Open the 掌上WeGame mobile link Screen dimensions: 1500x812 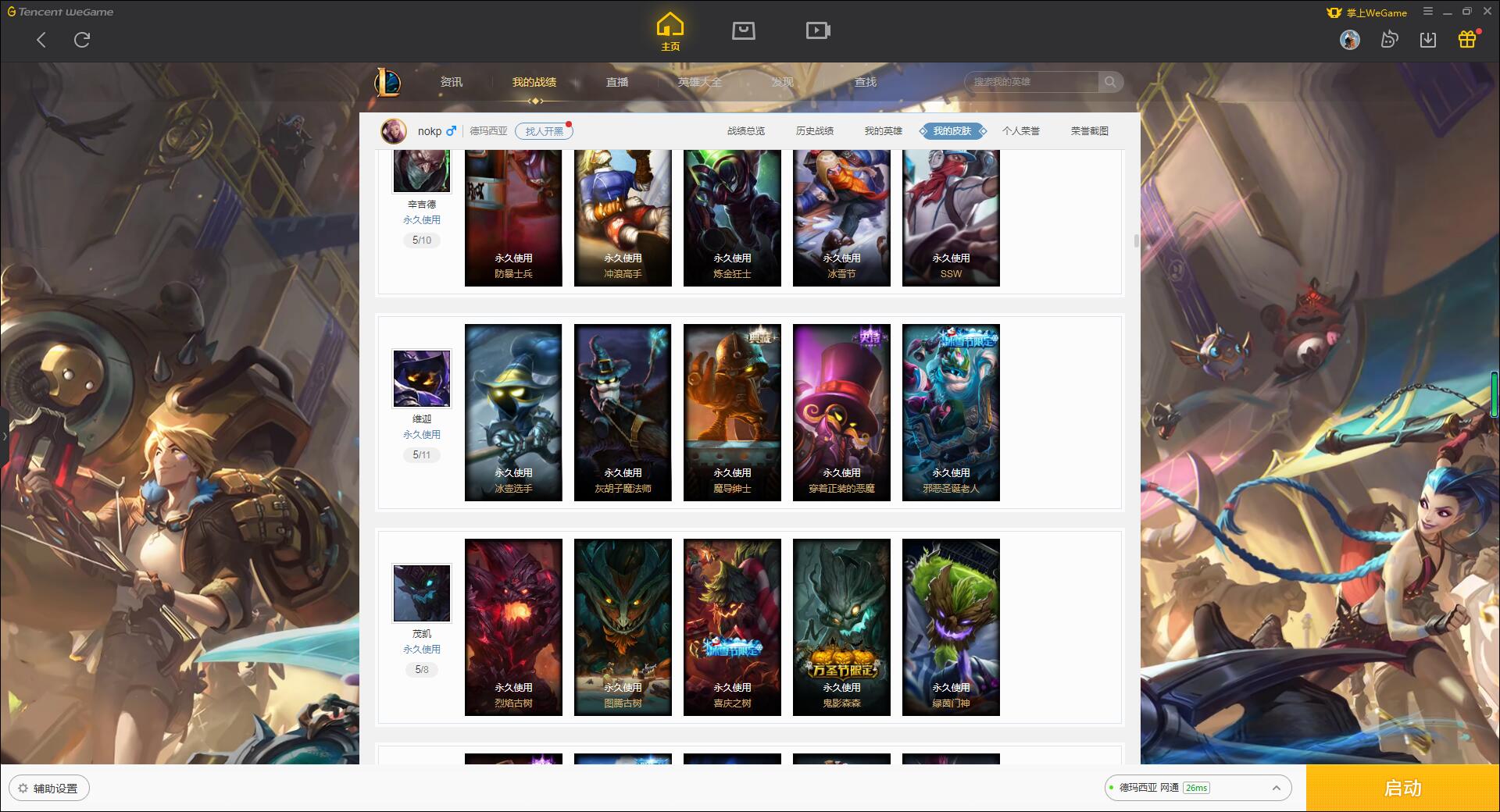tap(1366, 12)
